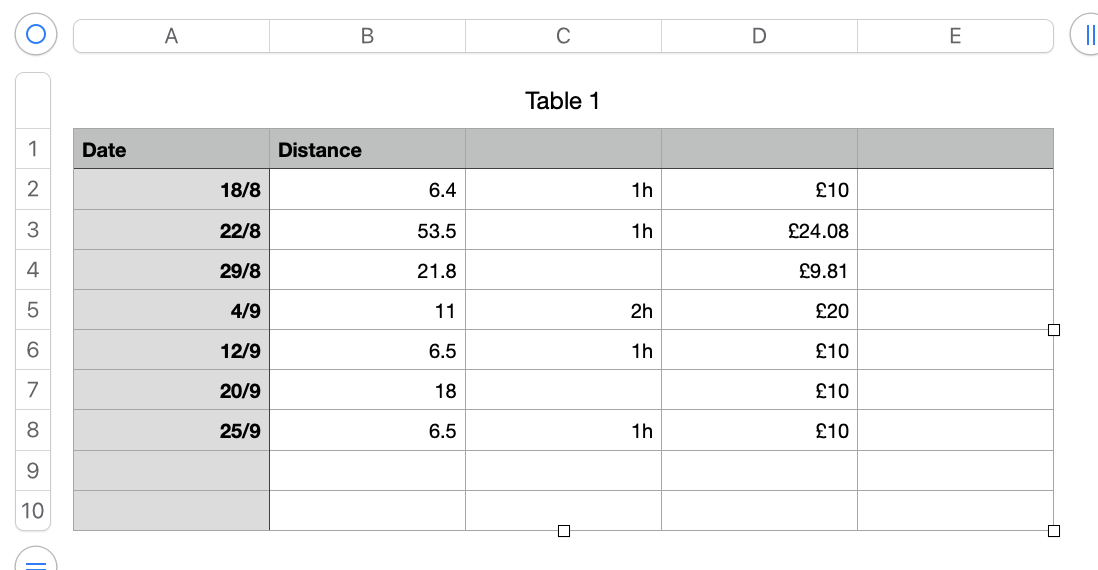1098x570 pixels.
Task: Select the 4/9 date cell
Action: click(x=171, y=311)
